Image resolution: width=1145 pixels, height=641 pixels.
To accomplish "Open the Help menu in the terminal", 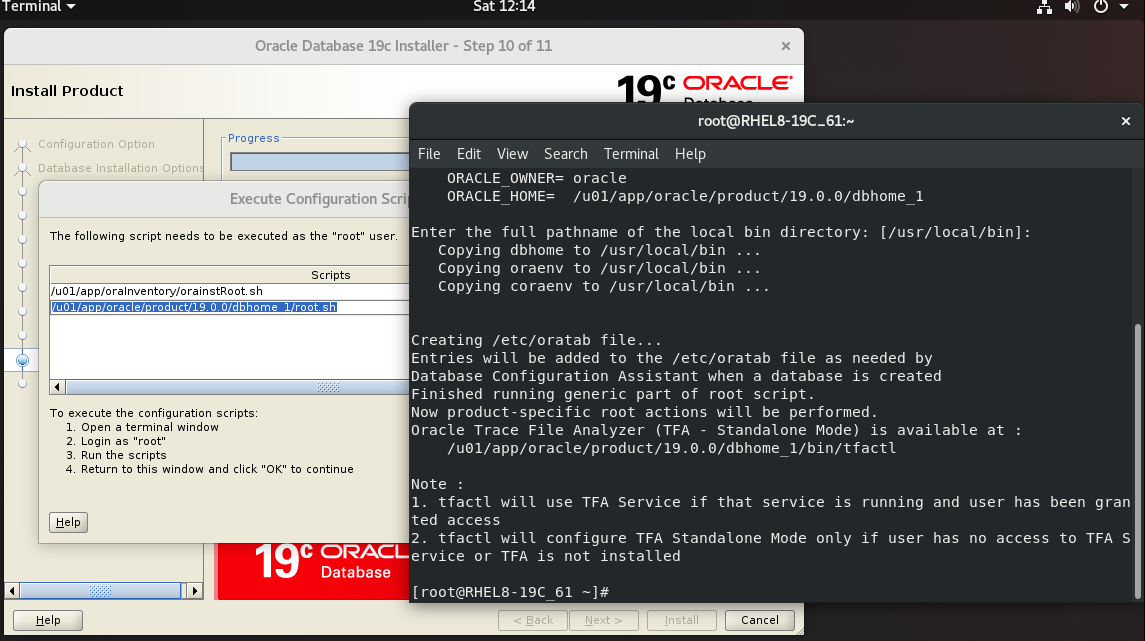I will click(690, 154).
